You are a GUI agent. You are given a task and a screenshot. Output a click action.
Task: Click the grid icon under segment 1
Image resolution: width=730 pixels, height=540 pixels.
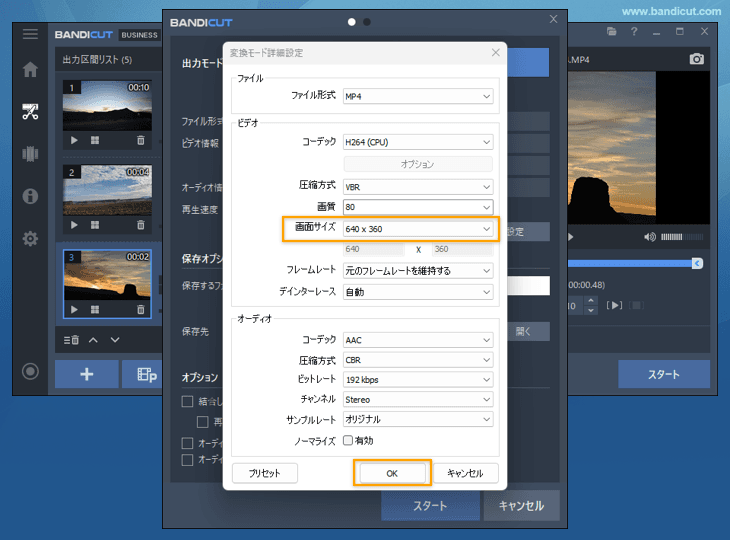[95, 140]
